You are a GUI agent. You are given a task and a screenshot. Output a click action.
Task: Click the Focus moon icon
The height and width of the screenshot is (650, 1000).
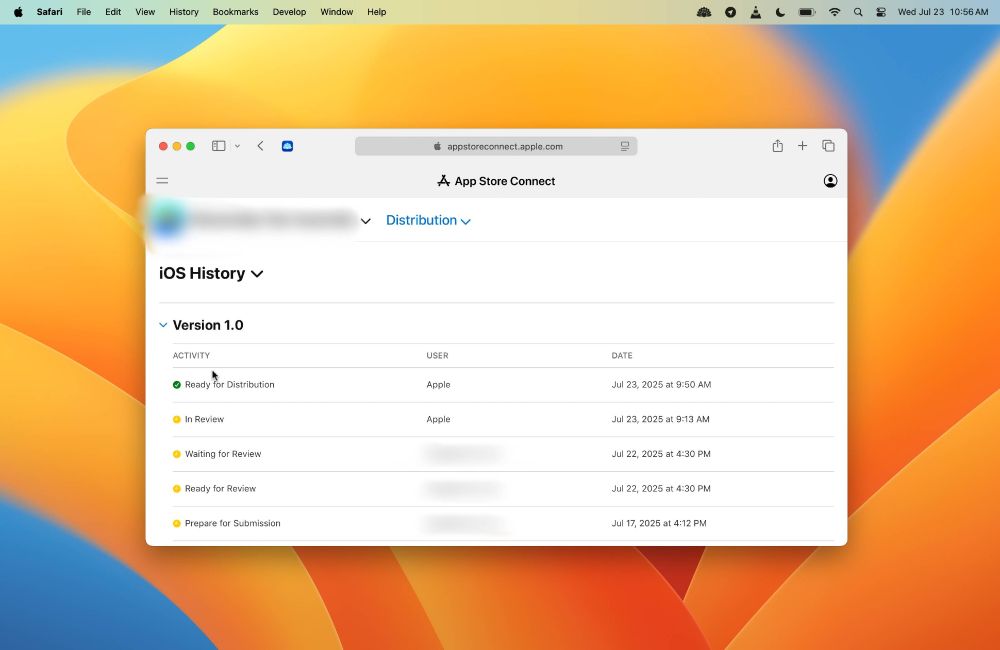[x=780, y=11]
